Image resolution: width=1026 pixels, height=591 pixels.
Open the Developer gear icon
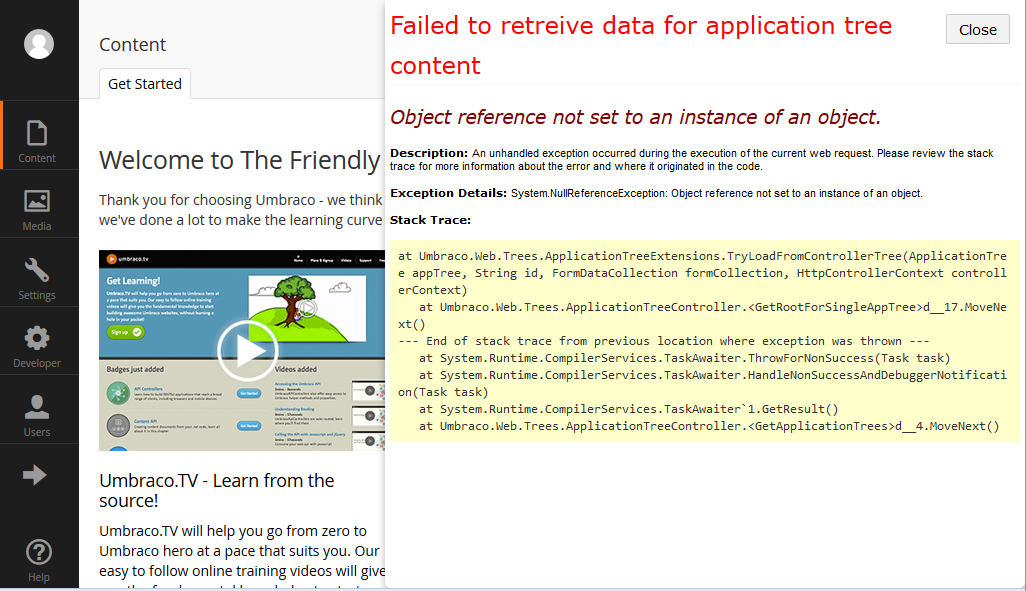(x=37, y=338)
